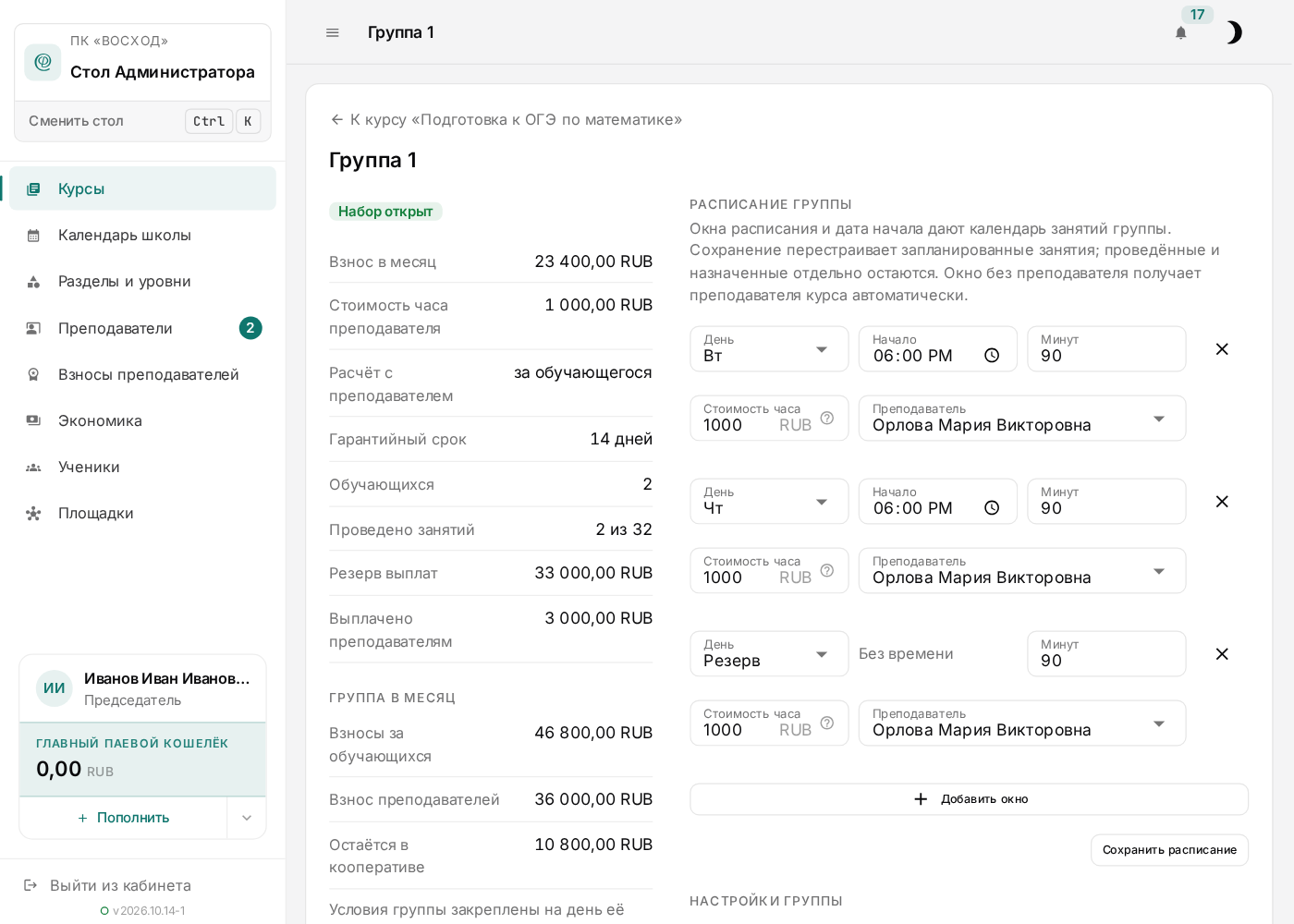1294x924 pixels.
Task: Toggle dark mode moon icon
Action: (x=1234, y=33)
